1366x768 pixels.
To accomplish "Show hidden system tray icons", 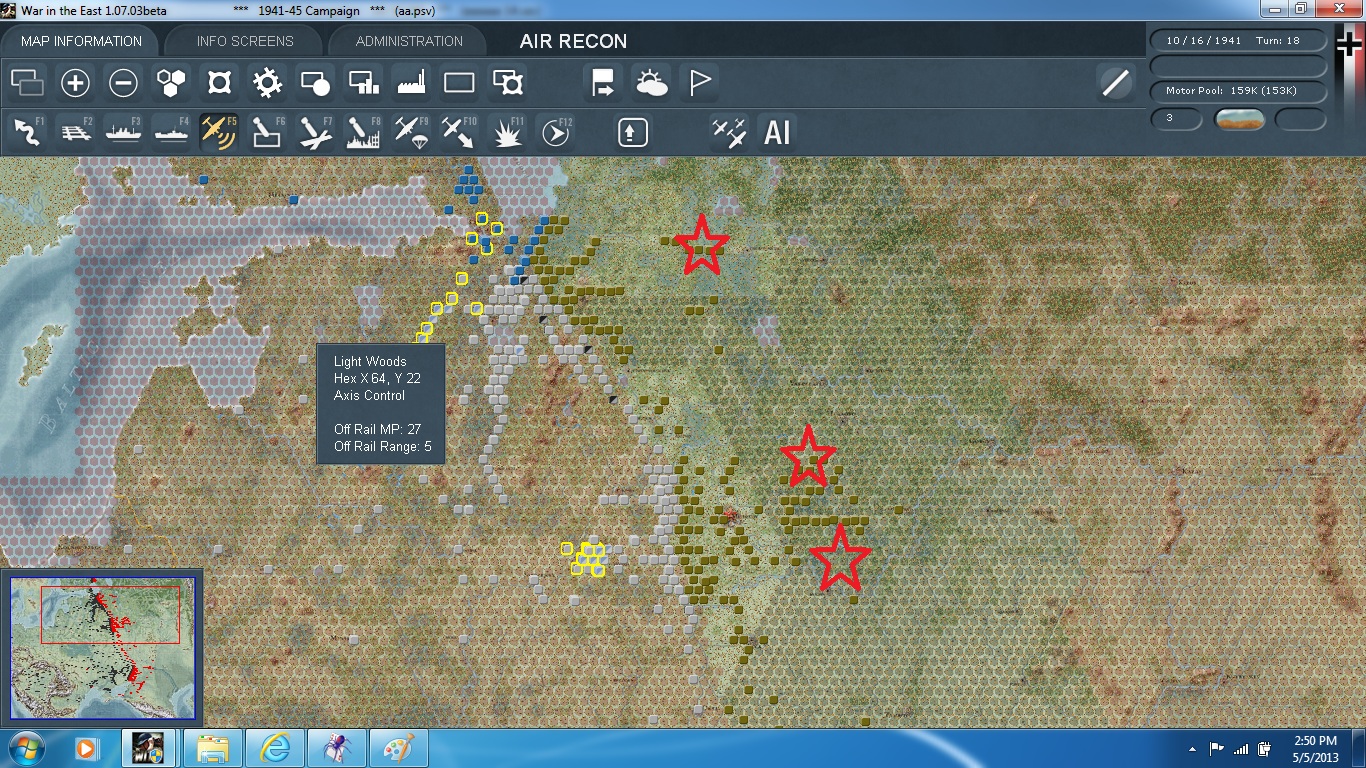I will pyautogui.click(x=1192, y=749).
